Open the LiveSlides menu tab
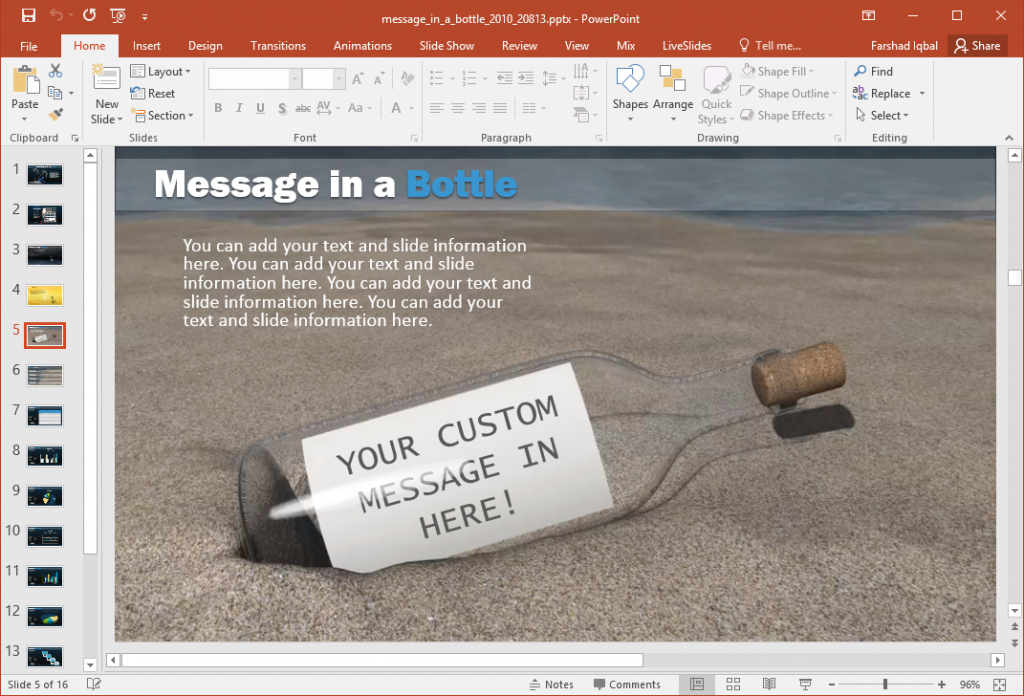The height and width of the screenshot is (696, 1024). (x=684, y=45)
